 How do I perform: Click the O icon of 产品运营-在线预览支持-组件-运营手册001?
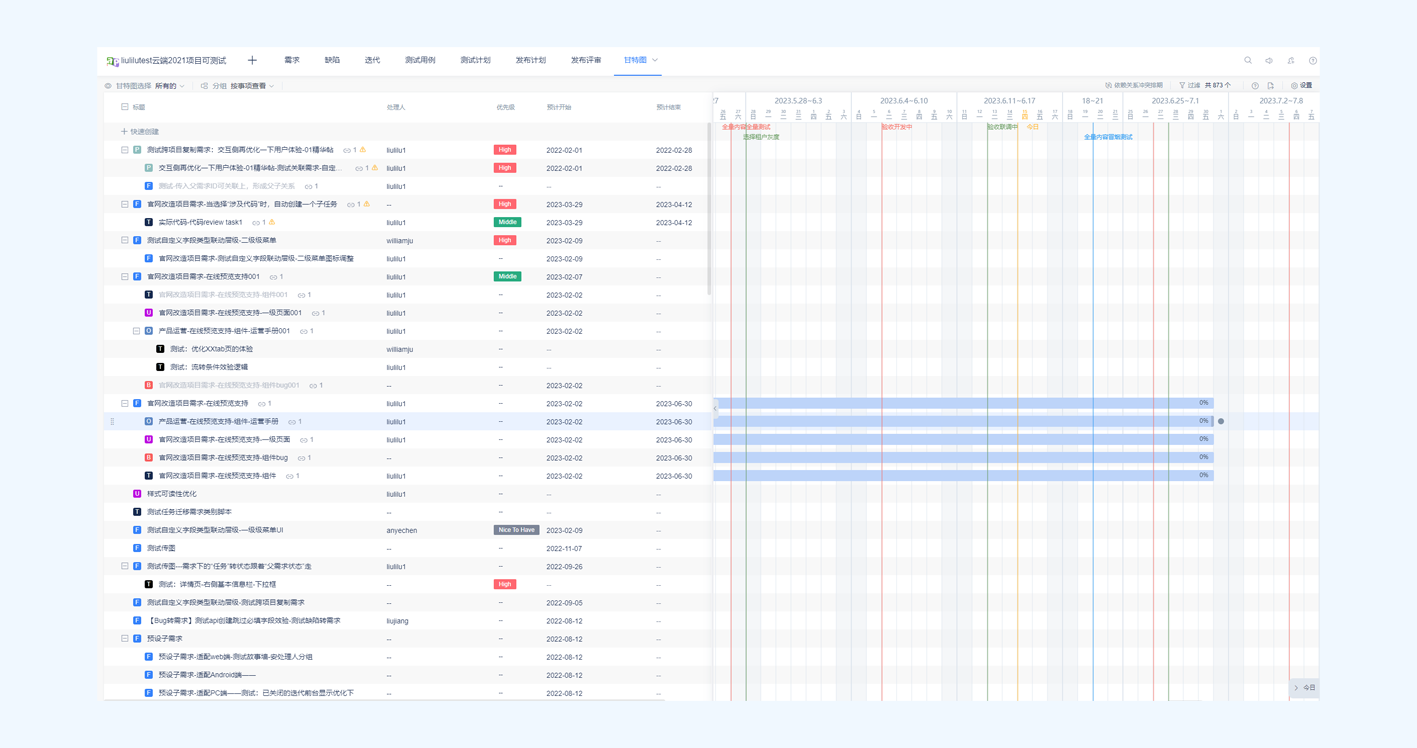pos(149,331)
